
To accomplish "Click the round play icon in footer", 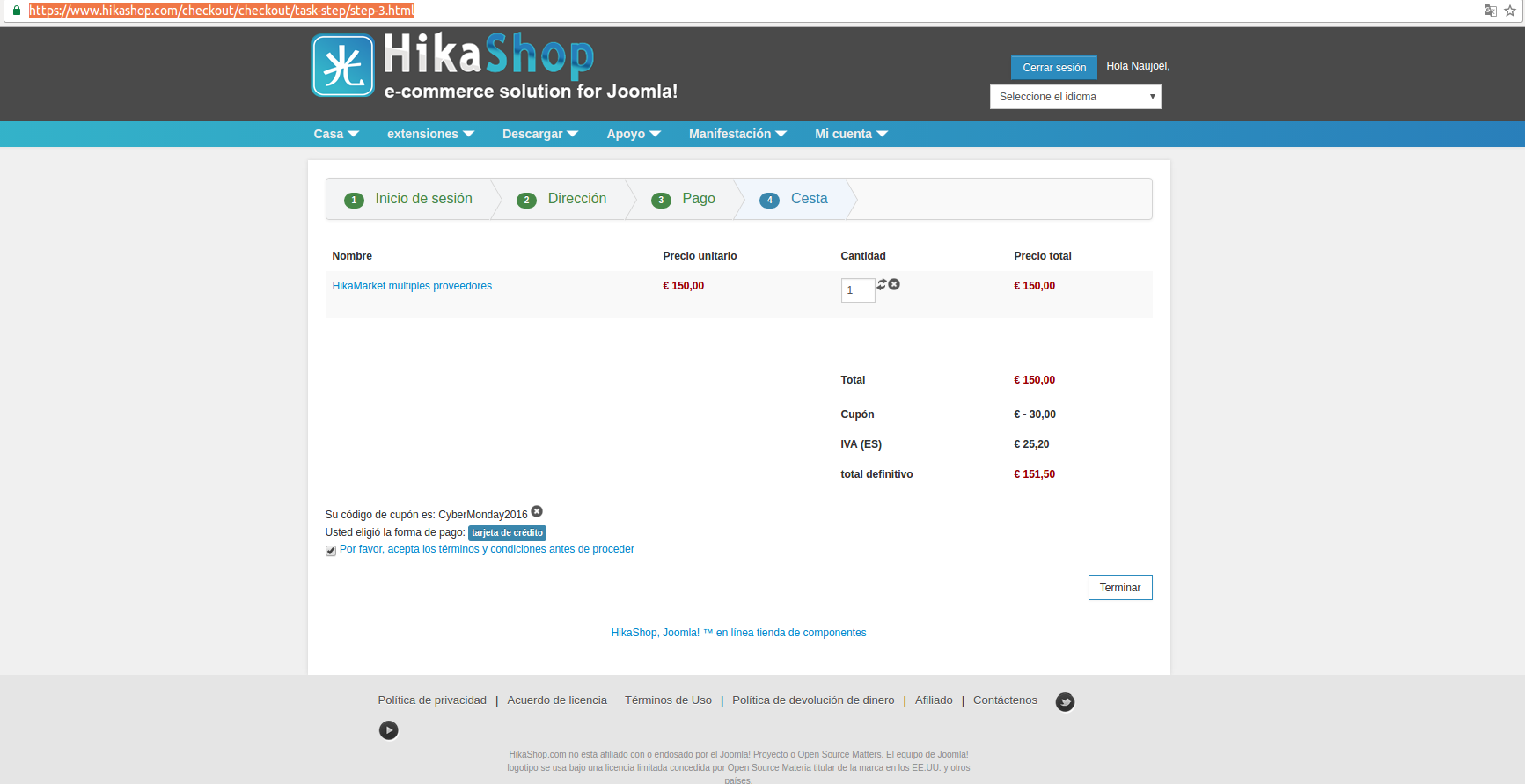I will click(388, 730).
